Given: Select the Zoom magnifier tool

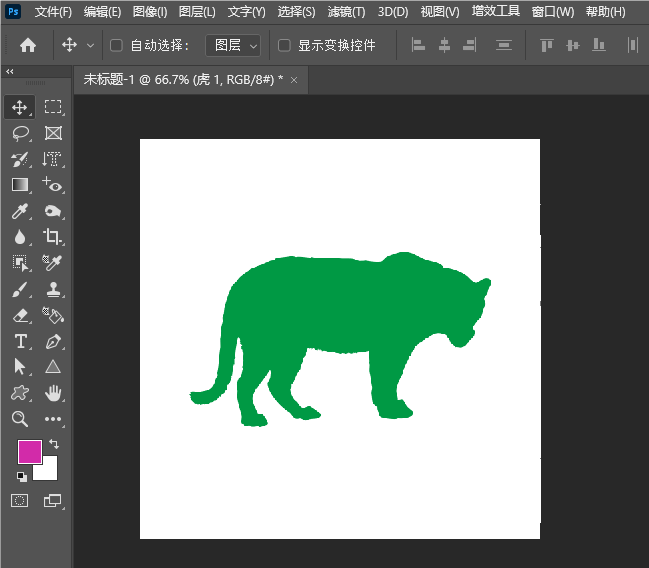Looking at the screenshot, I should [x=19, y=419].
